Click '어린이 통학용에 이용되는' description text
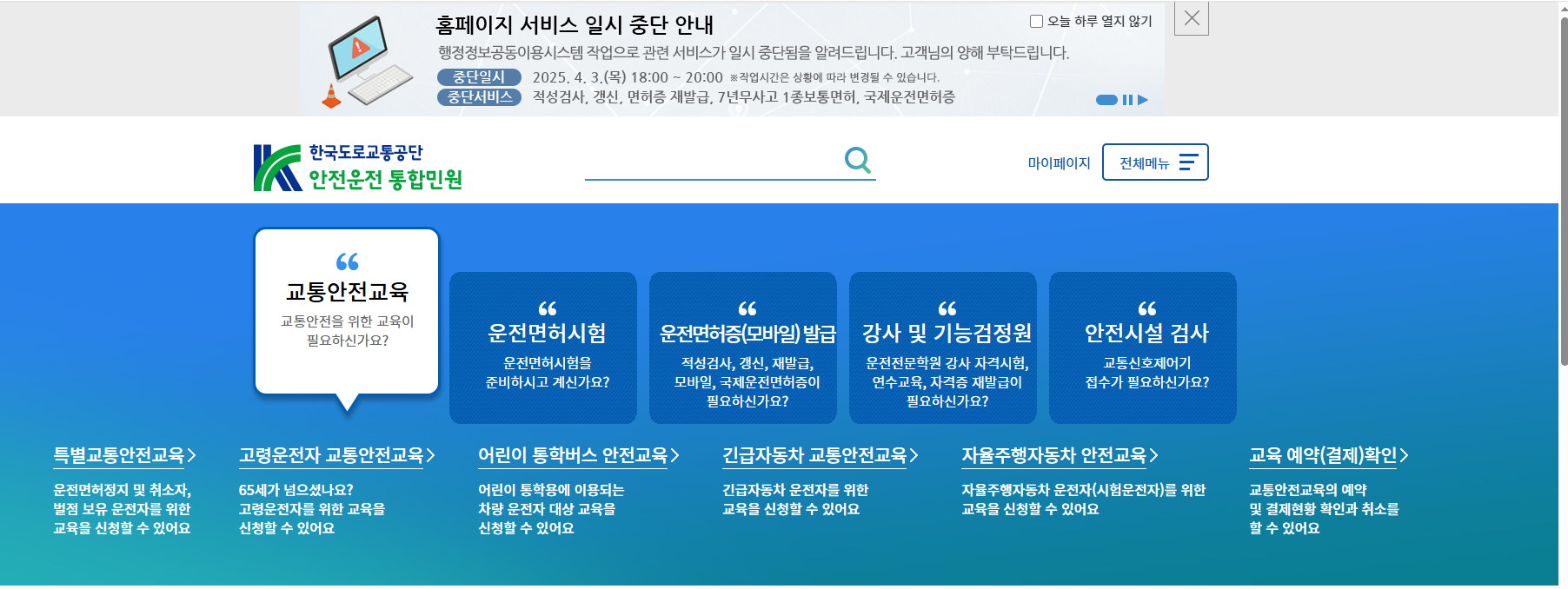1568x589 pixels. pos(551,490)
